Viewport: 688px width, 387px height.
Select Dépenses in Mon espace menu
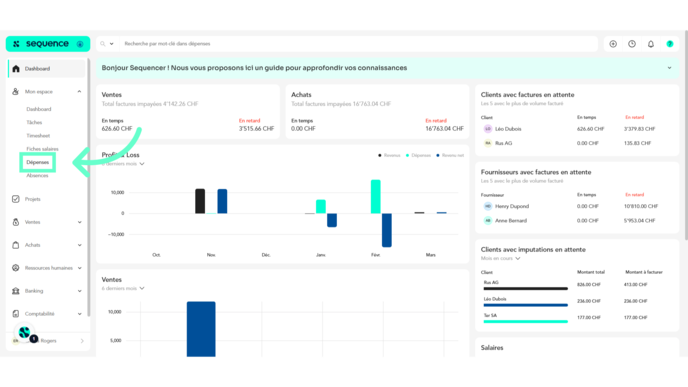pyautogui.click(x=38, y=162)
